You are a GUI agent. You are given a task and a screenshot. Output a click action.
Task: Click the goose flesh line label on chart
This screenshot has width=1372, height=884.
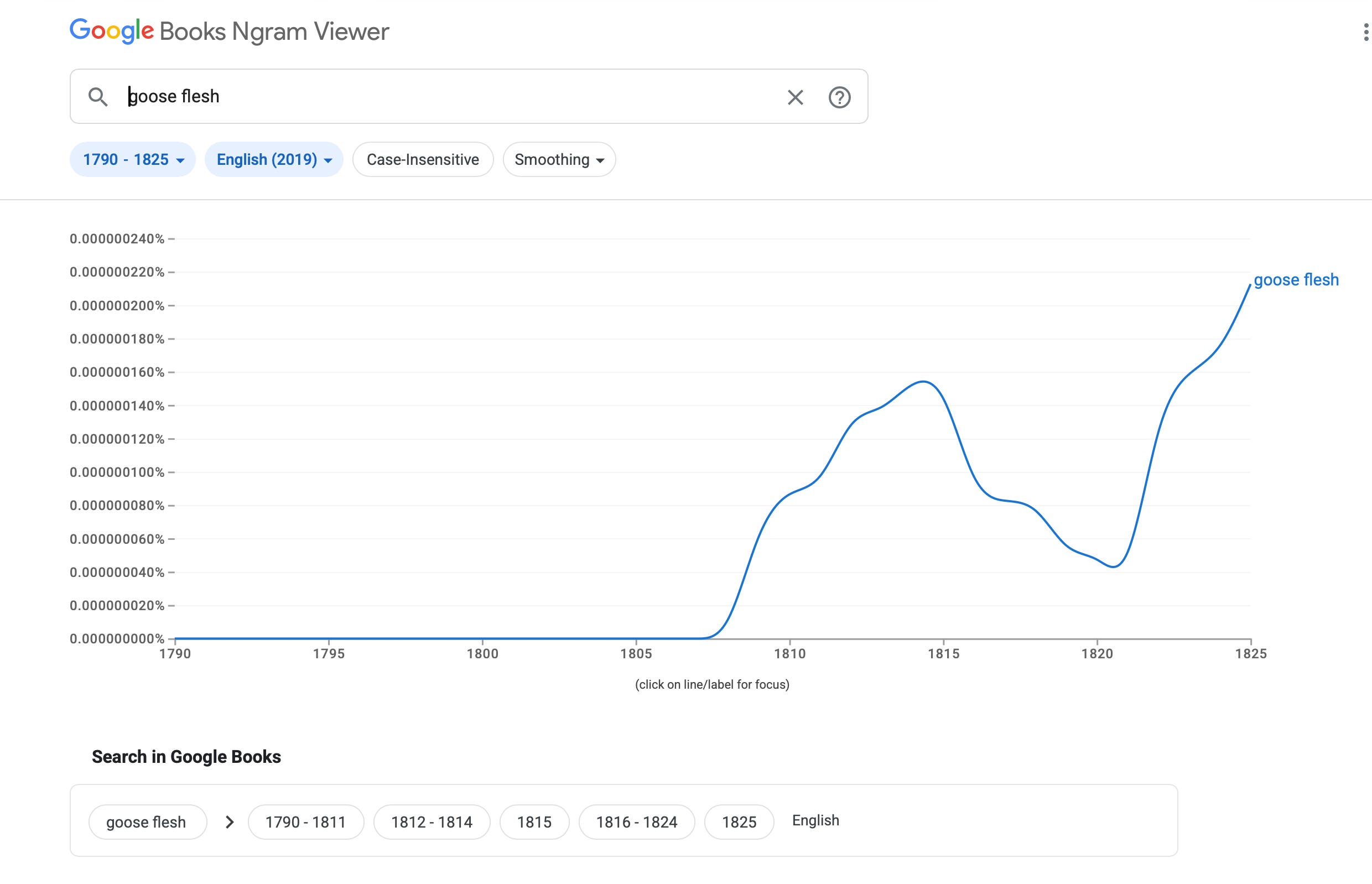point(1296,280)
